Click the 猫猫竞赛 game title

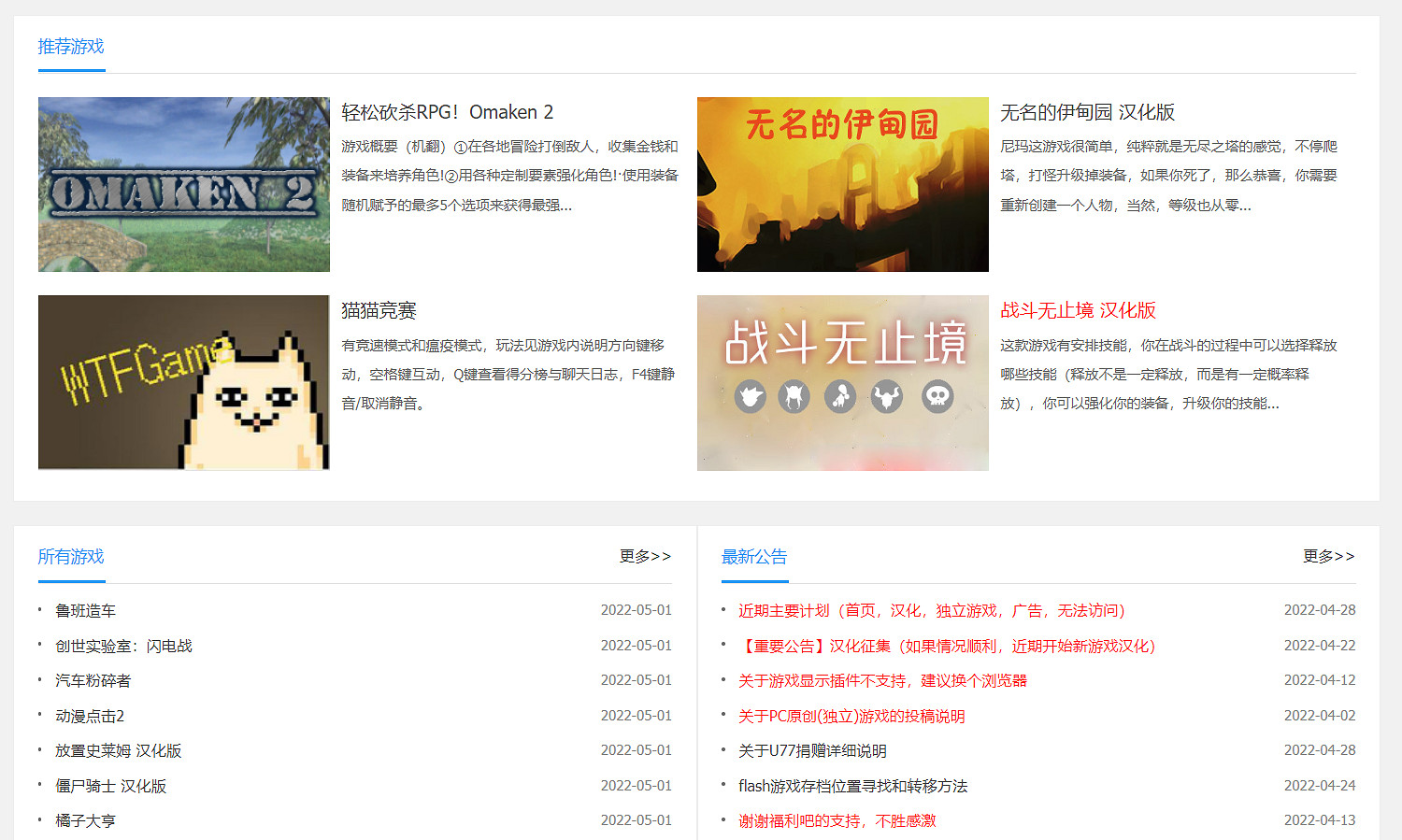point(378,310)
